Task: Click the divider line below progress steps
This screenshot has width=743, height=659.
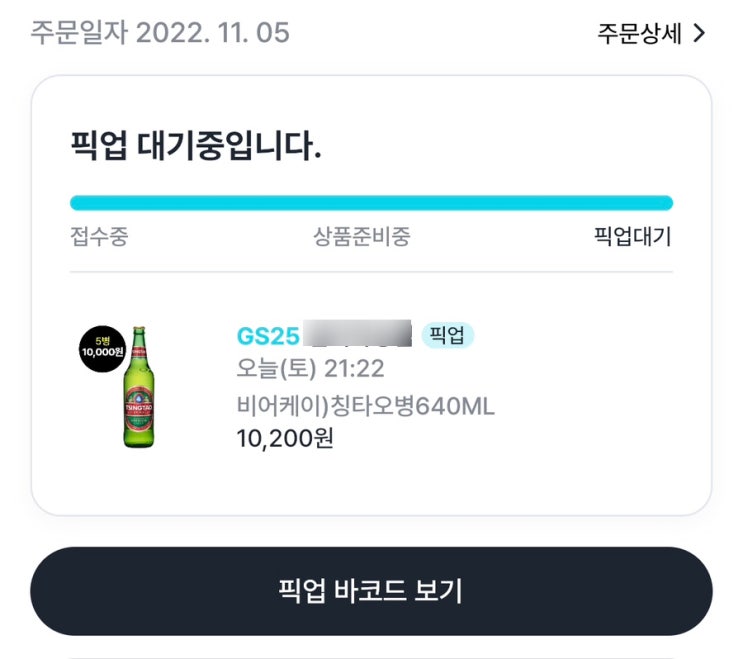Action: click(371, 272)
